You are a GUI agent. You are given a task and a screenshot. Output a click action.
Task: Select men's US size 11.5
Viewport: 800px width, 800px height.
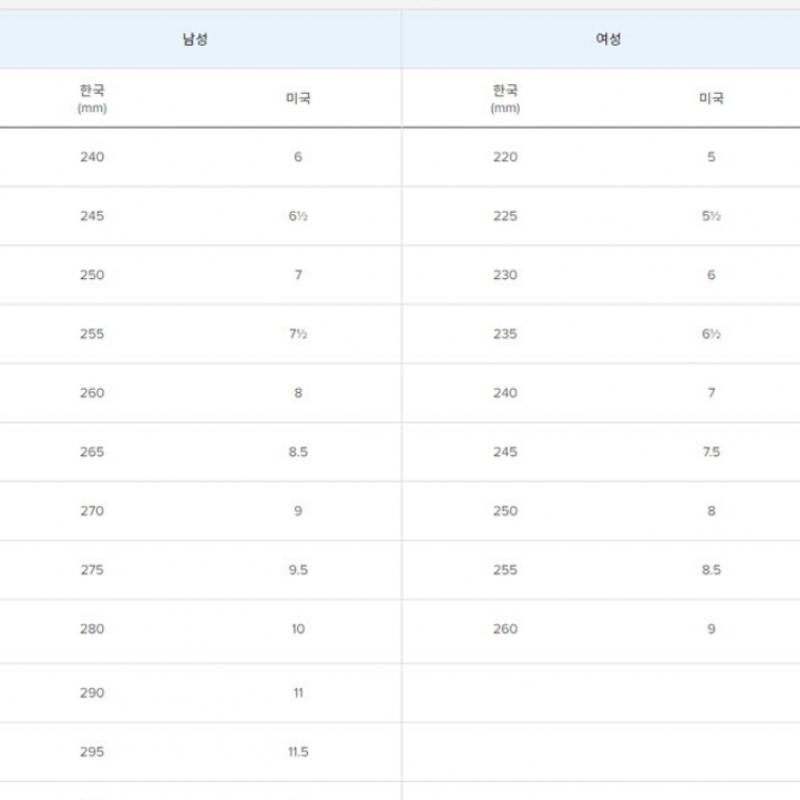pyautogui.click(x=298, y=752)
